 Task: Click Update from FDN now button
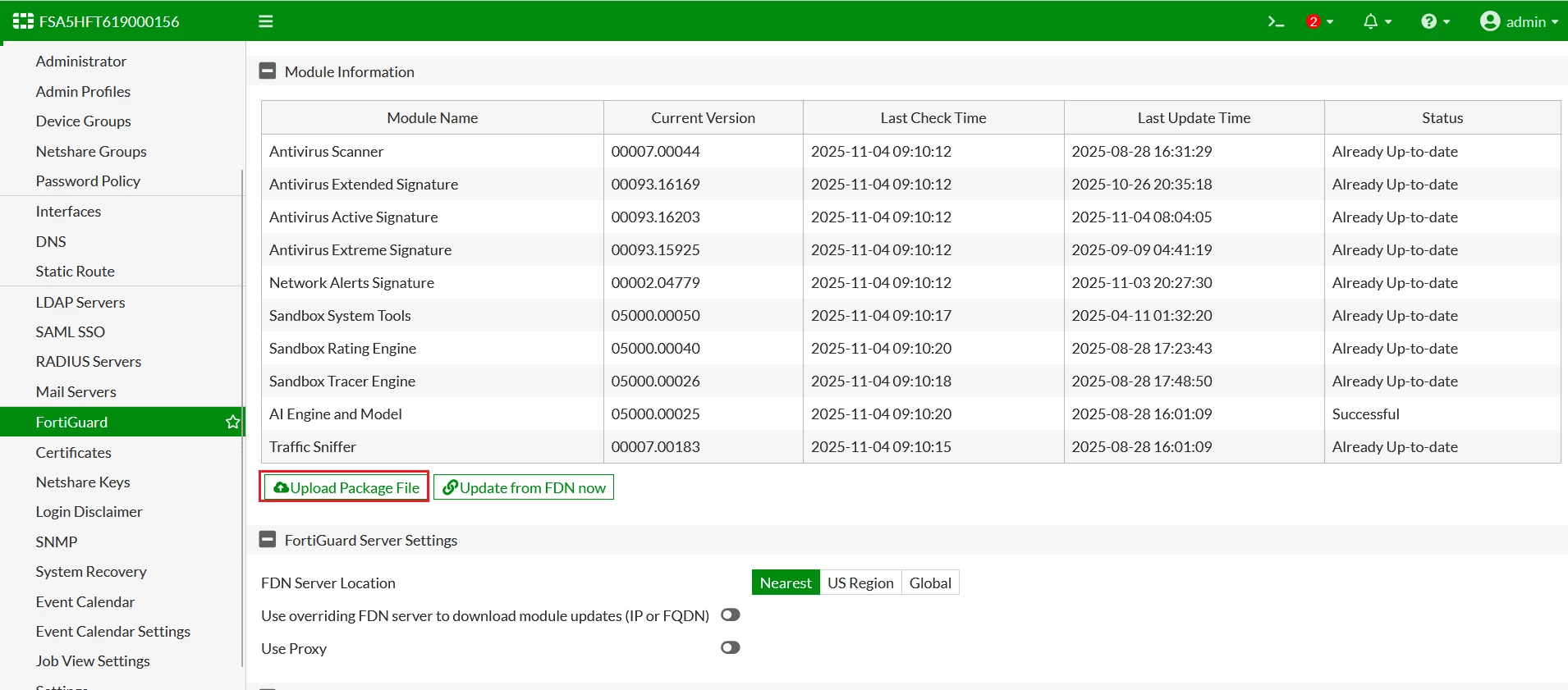(x=524, y=487)
